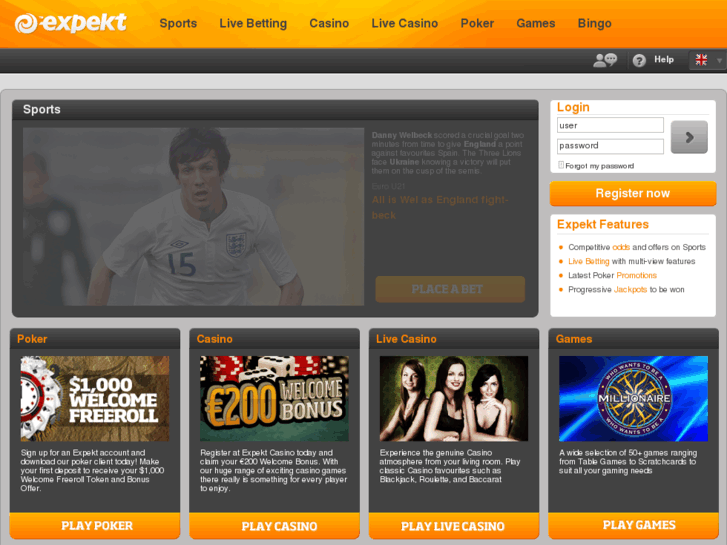This screenshot has height=545, width=727.
Task: Focus the password input field
Action: pos(610,146)
